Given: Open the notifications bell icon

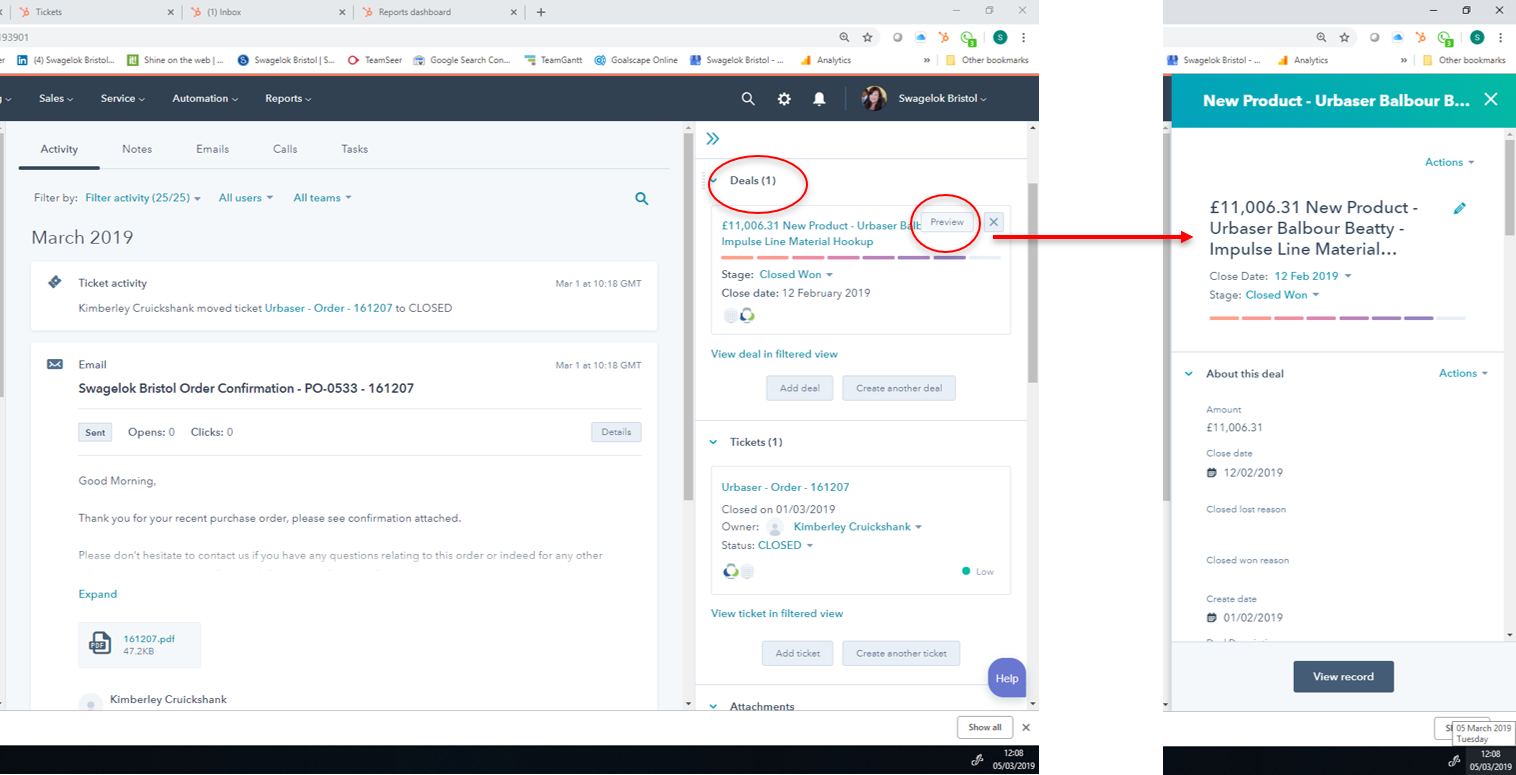Looking at the screenshot, I should click(x=819, y=99).
